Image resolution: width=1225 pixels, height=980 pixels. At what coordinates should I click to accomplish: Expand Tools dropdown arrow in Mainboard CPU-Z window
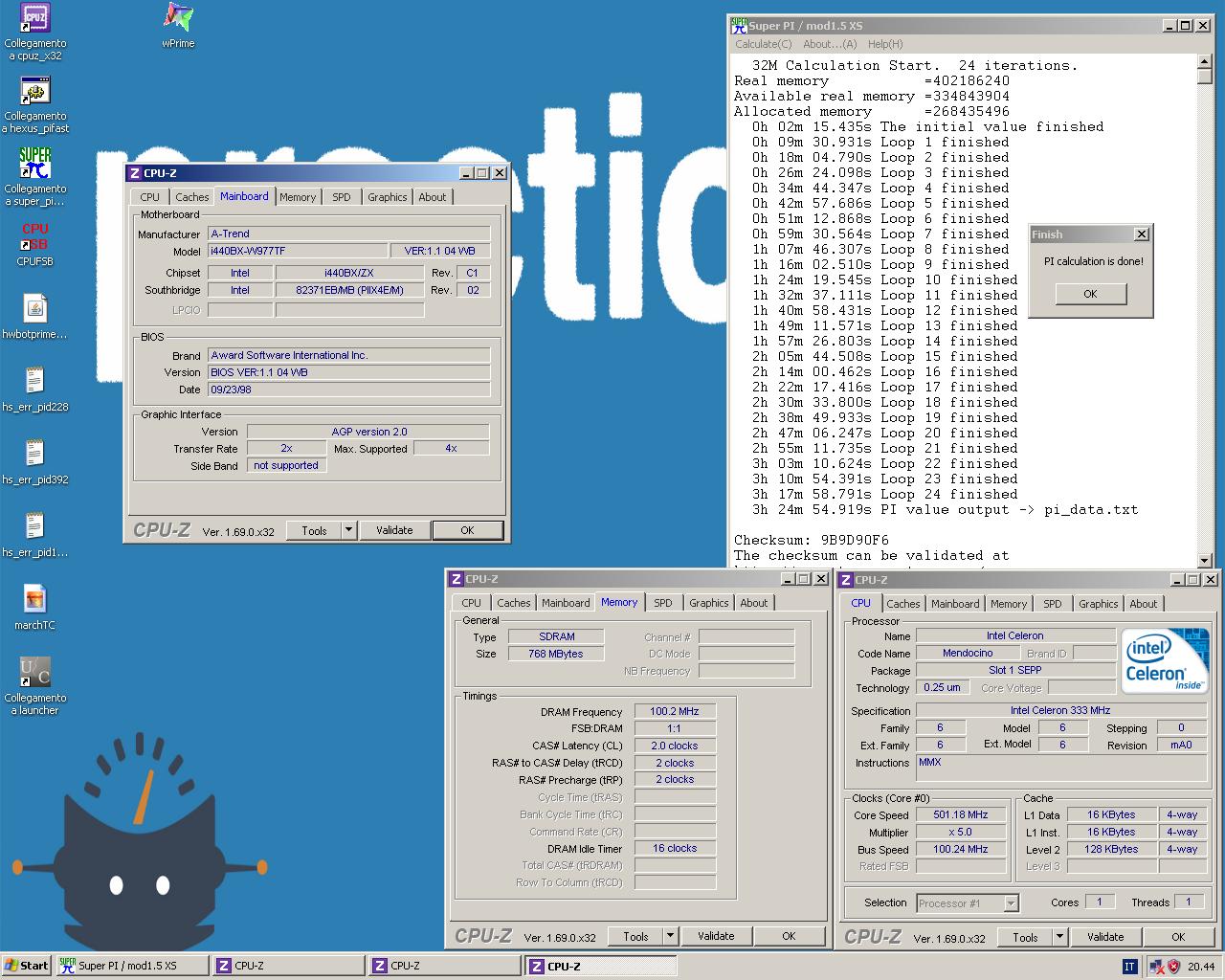[x=348, y=530]
